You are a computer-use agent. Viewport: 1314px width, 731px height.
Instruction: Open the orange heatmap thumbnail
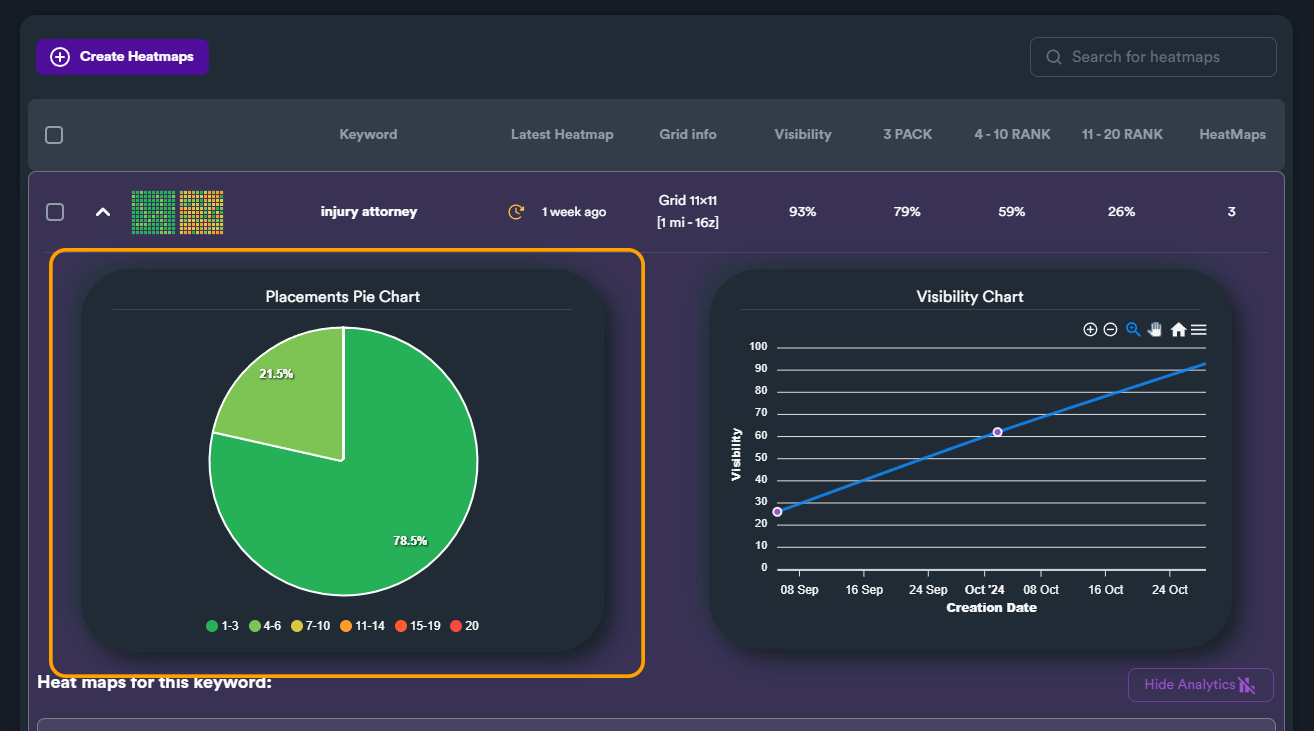pos(201,213)
